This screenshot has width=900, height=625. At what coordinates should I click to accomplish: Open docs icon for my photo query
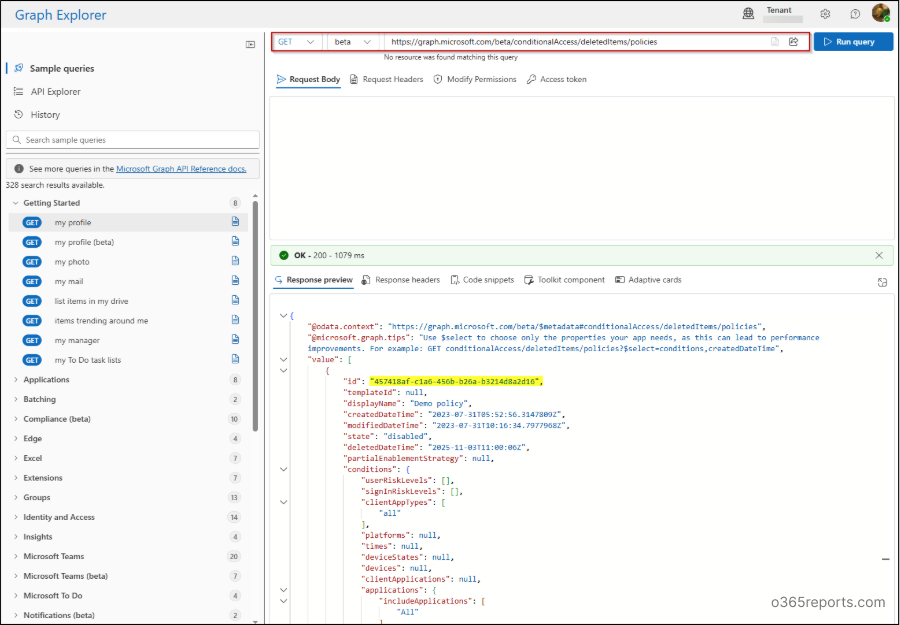(235, 261)
